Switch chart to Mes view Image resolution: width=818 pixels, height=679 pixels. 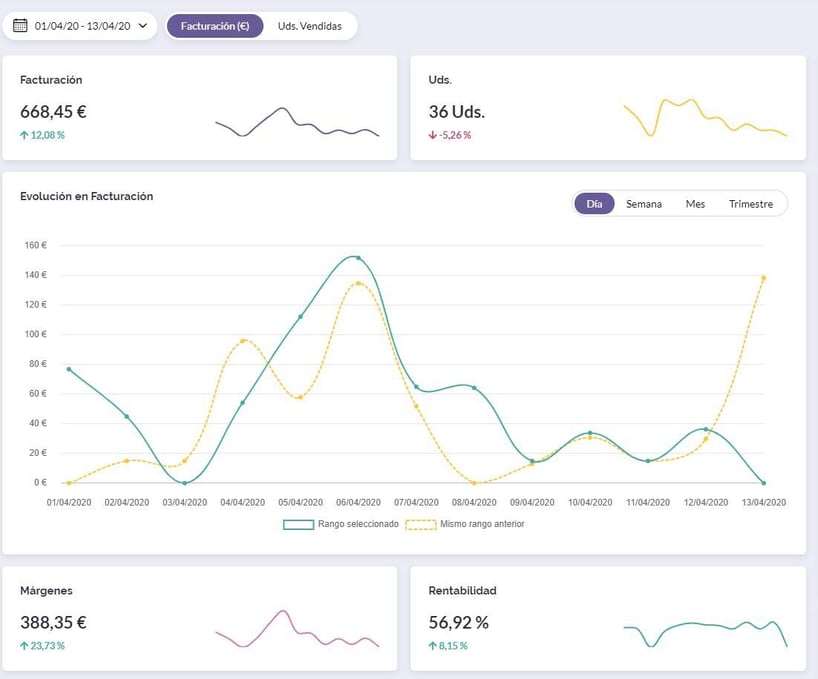coord(695,204)
